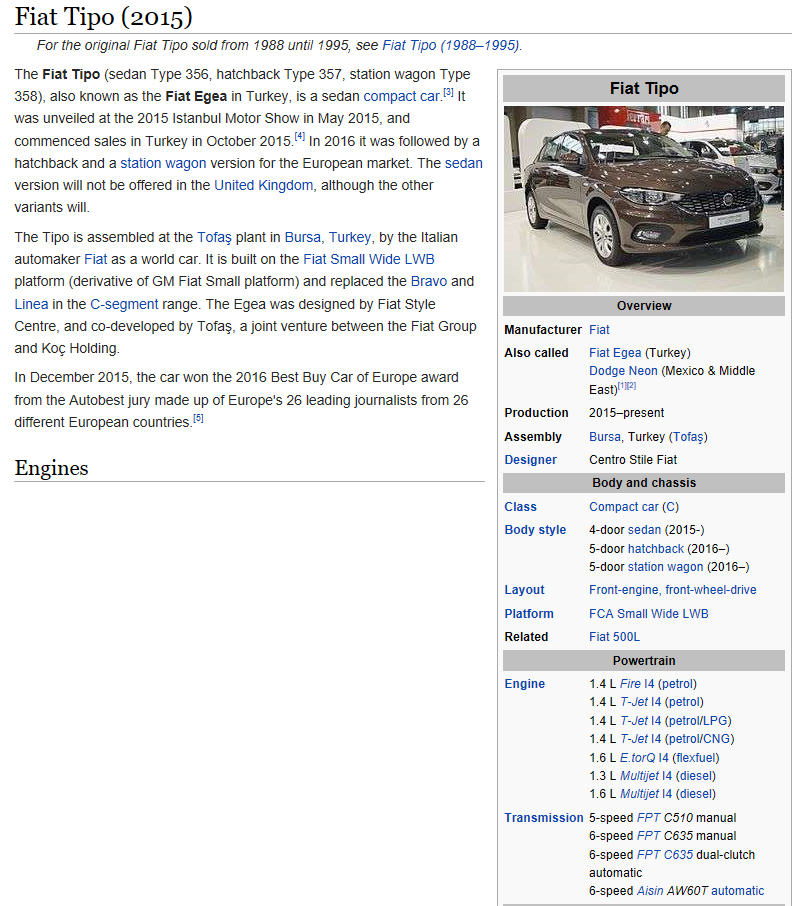The height and width of the screenshot is (906, 805).
Task: Open the Fiat Tipo car photo
Action: 644,198
